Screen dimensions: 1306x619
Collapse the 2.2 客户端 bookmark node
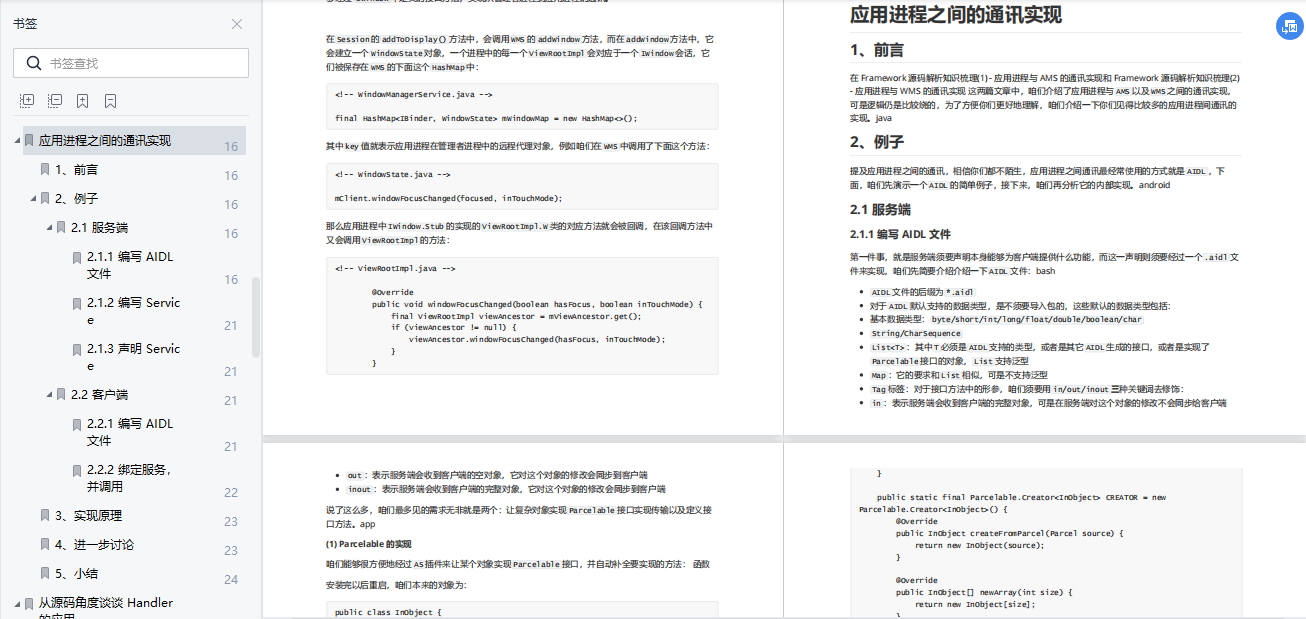(x=50, y=393)
